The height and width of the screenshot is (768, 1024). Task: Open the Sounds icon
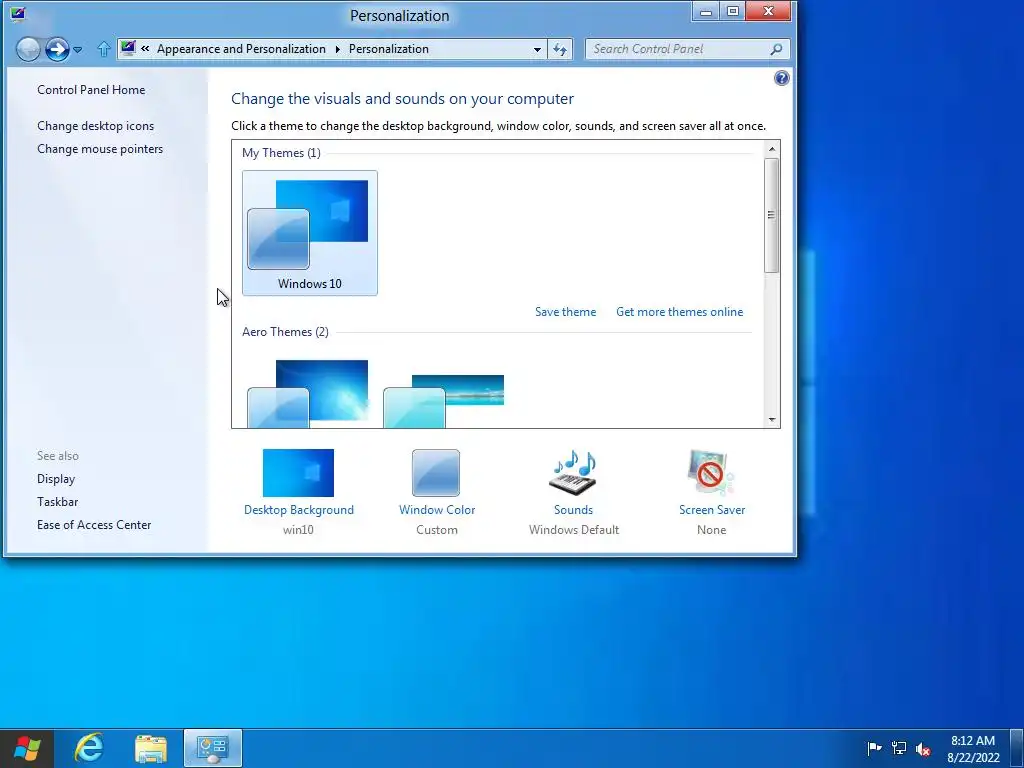(x=573, y=473)
